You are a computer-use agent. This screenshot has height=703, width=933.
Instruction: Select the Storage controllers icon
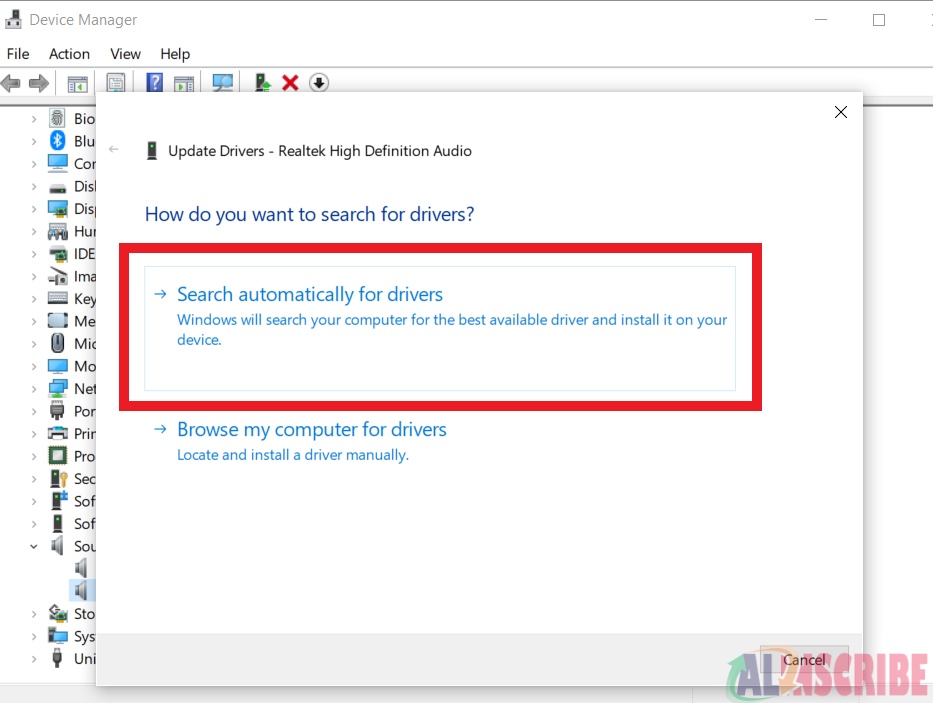[58, 613]
